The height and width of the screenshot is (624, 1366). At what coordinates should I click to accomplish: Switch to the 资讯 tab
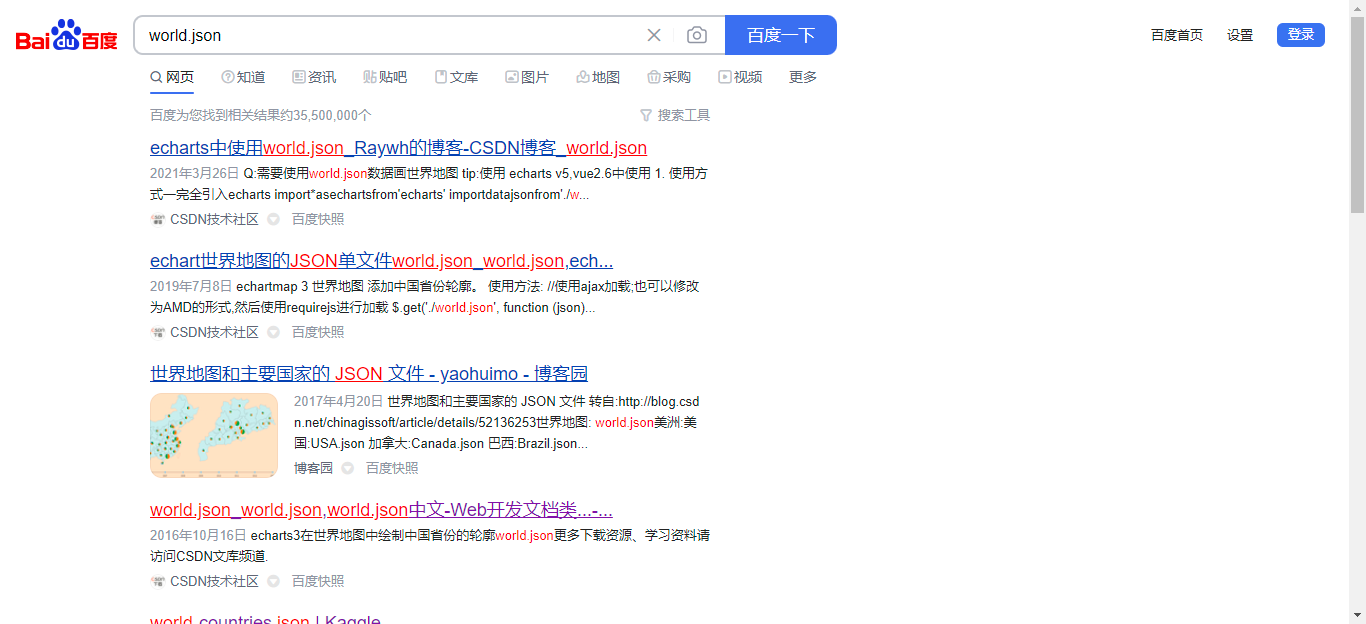coord(314,77)
